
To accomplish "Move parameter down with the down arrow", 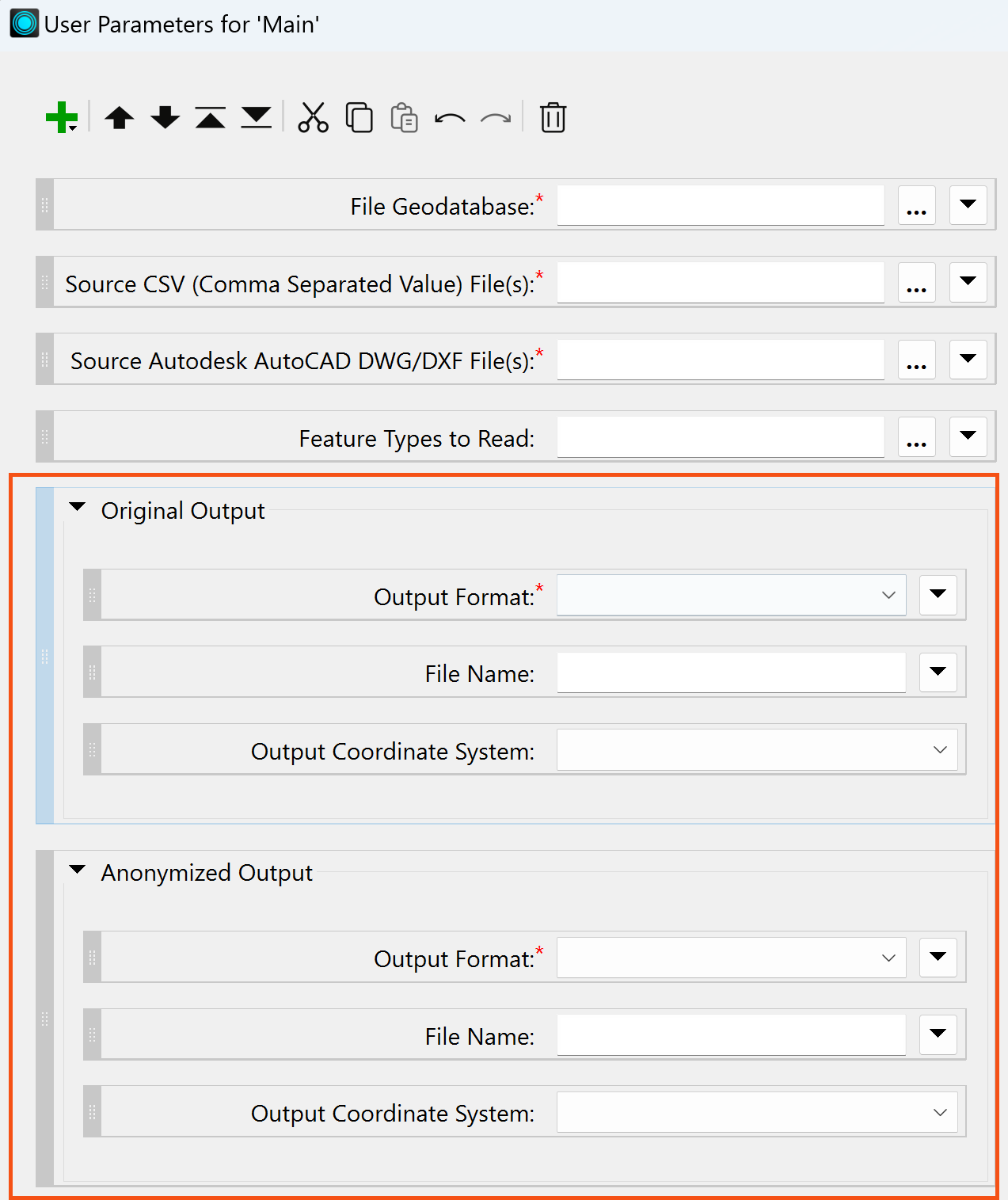I will tap(165, 117).
